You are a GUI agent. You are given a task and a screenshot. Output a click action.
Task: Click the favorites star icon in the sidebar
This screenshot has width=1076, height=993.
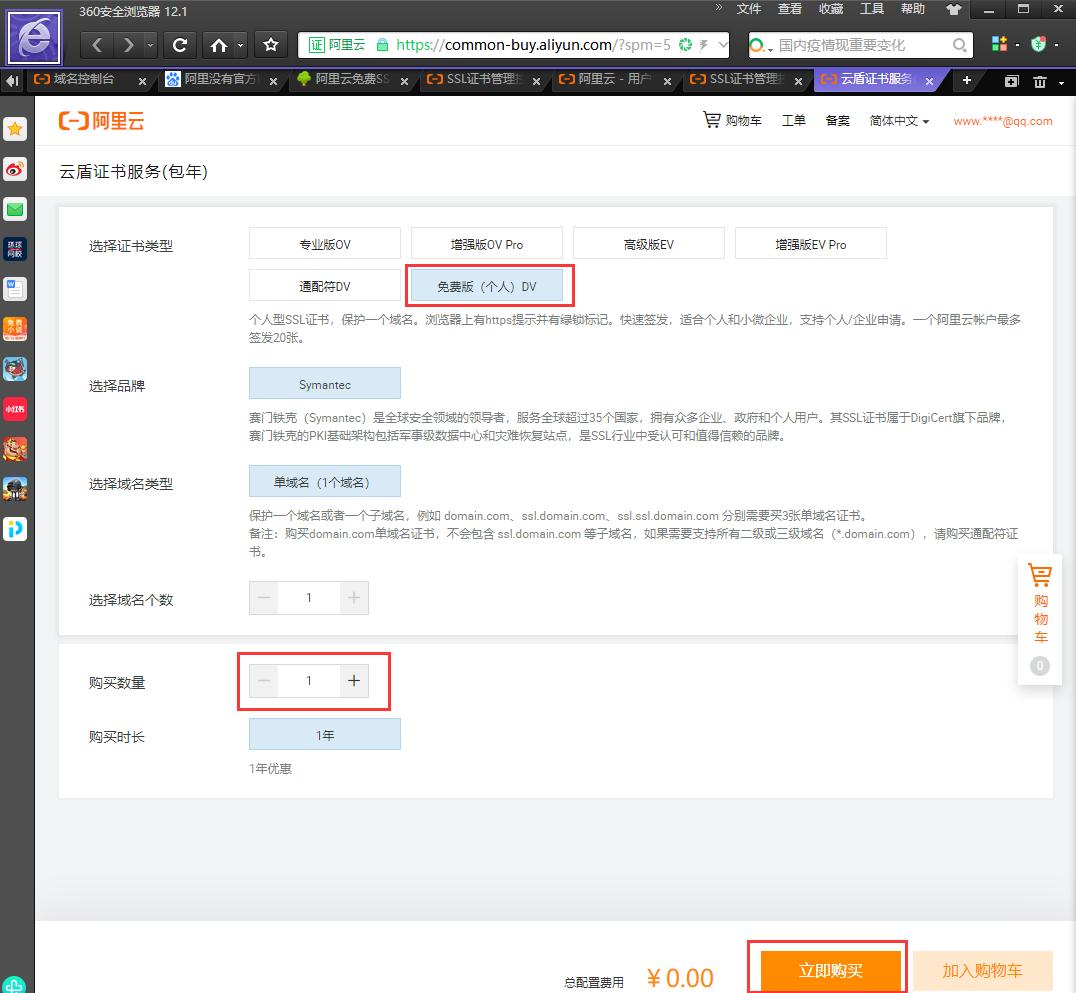[x=15, y=129]
